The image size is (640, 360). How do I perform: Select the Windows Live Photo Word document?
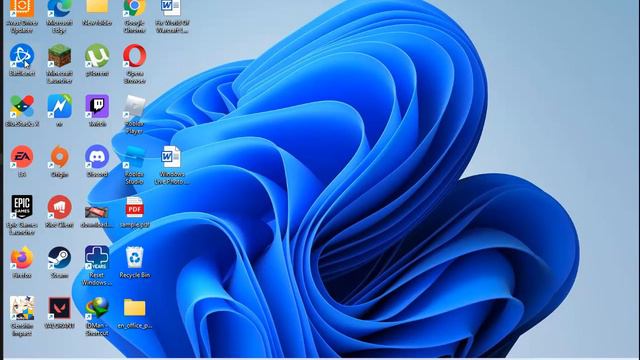pyautogui.click(x=171, y=157)
